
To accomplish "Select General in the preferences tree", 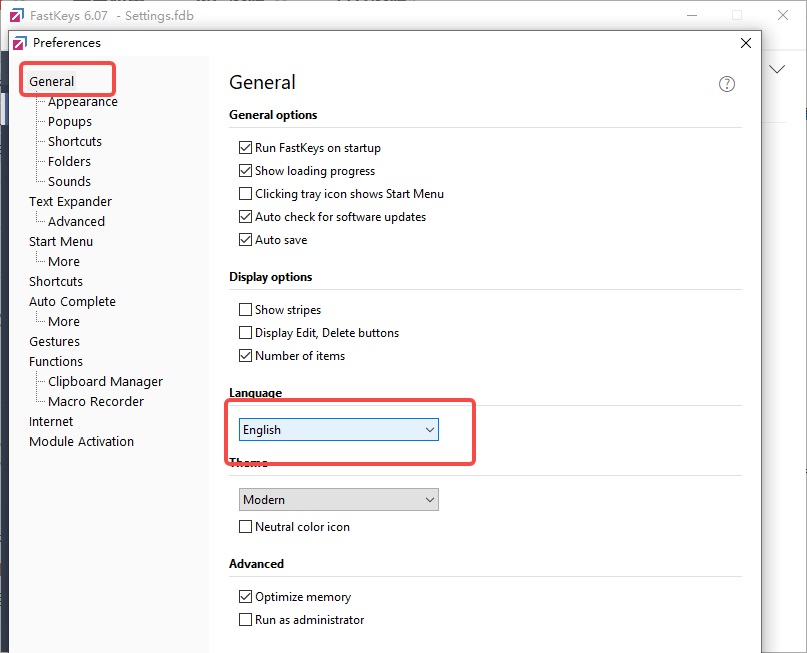I will (51, 81).
